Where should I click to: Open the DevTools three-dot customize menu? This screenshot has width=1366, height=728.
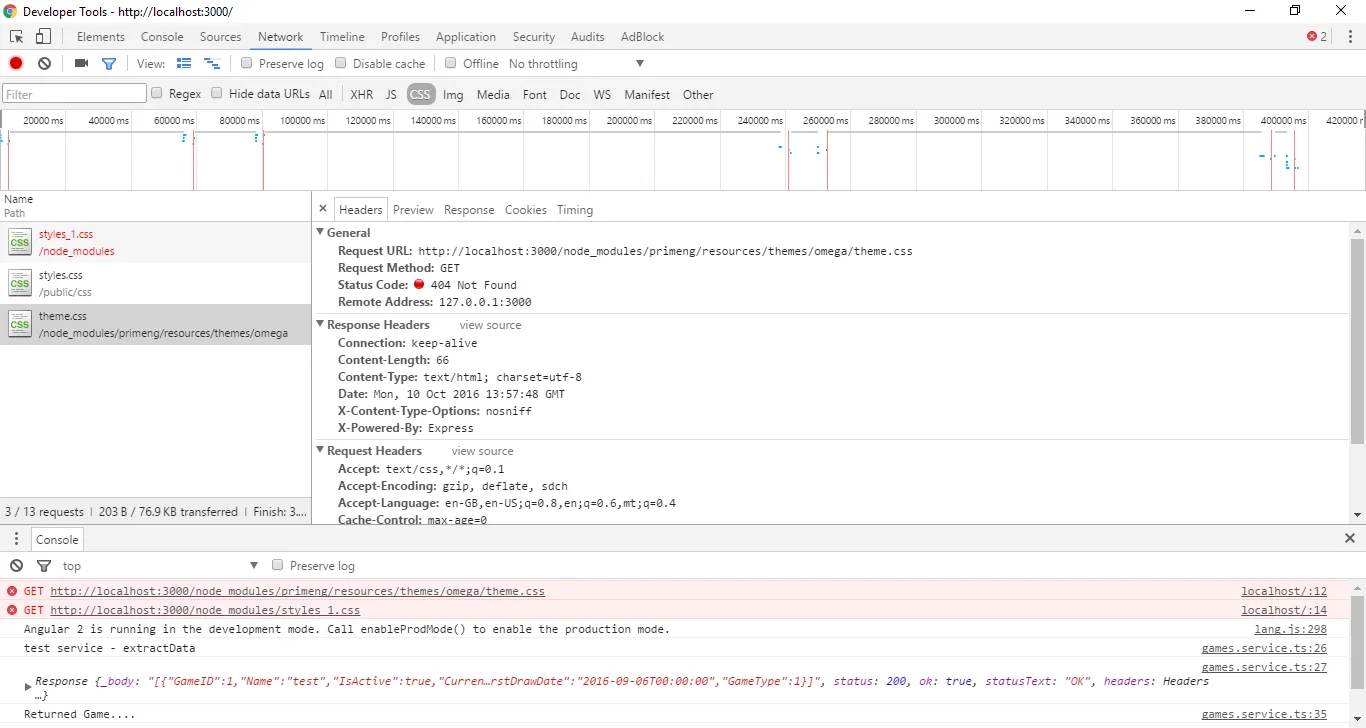click(x=1350, y=37)
